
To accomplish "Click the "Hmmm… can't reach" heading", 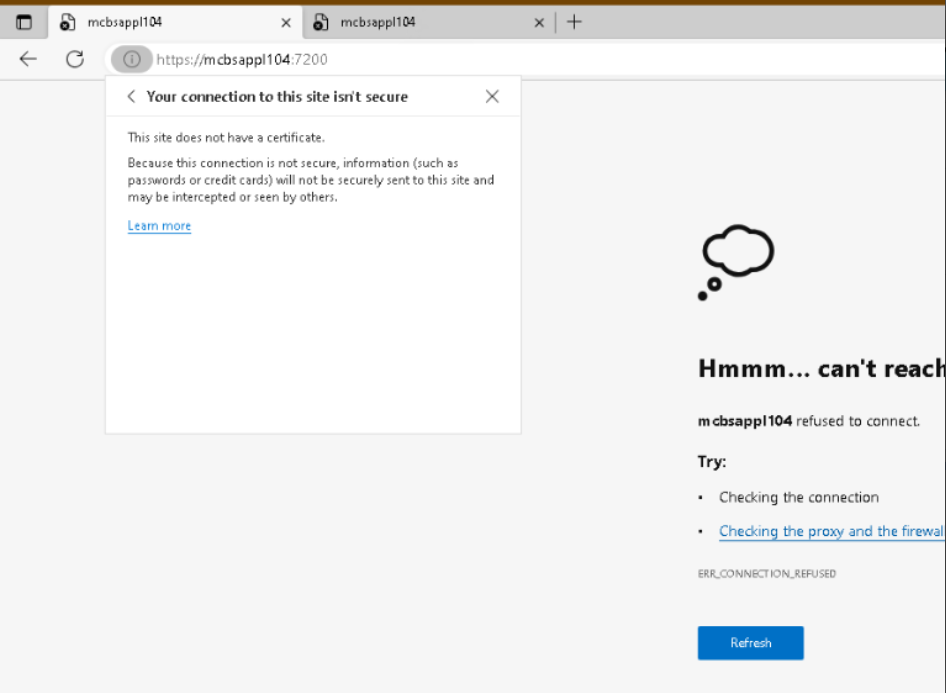I will (x=820, y=369).
